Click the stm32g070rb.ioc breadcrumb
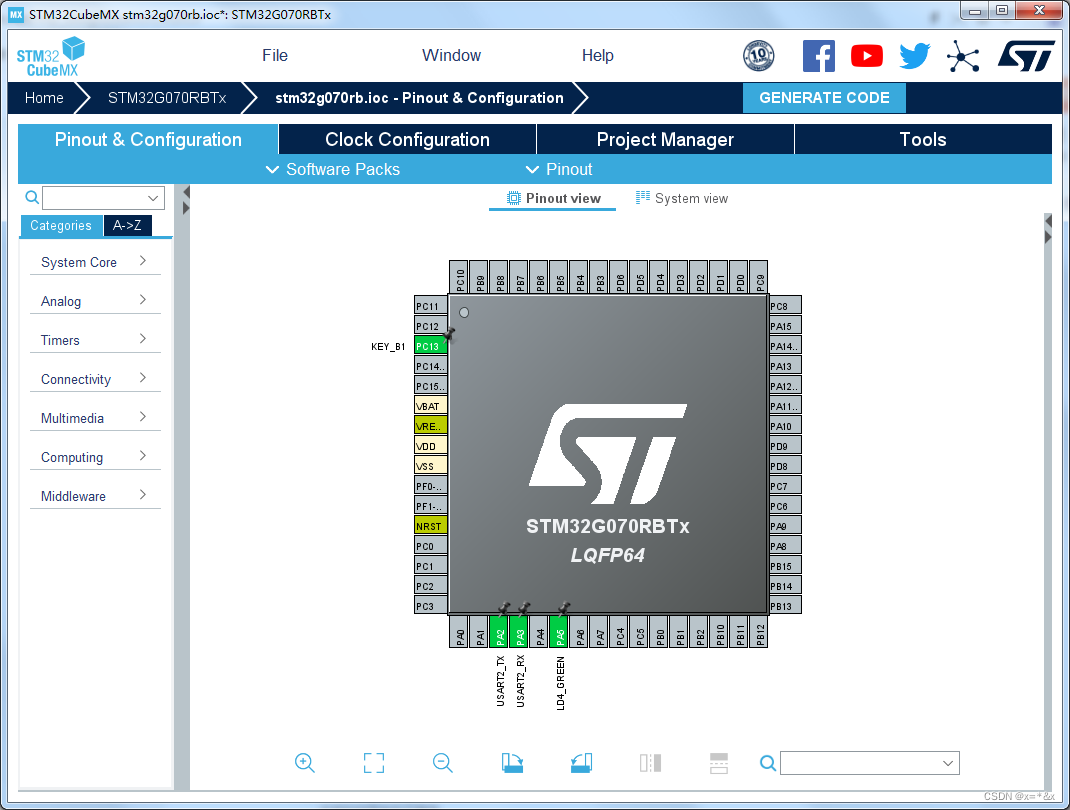This screenshot has height=810, width=1070. point(419,98)
